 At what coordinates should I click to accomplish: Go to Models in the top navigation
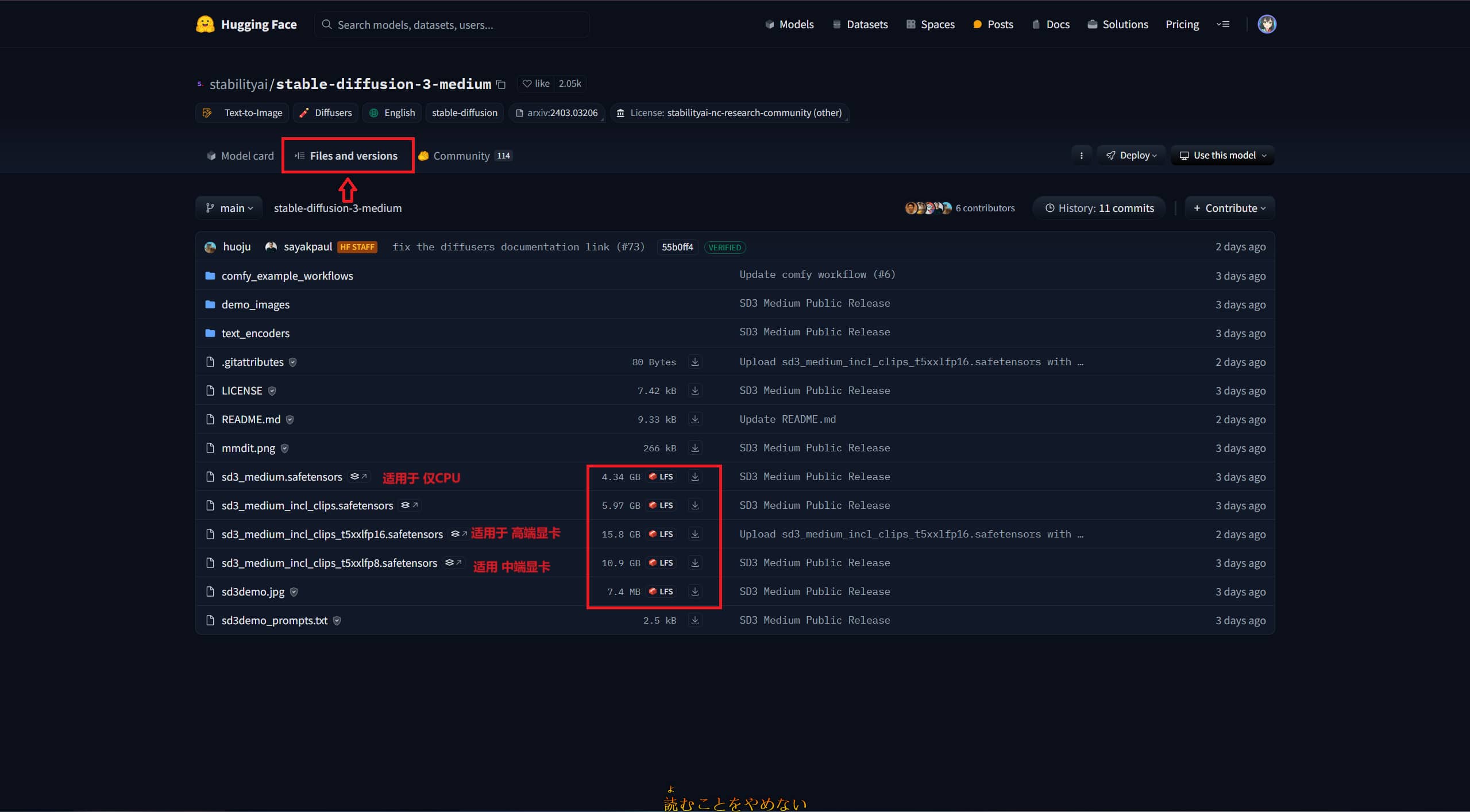click(x=789, y=24)
